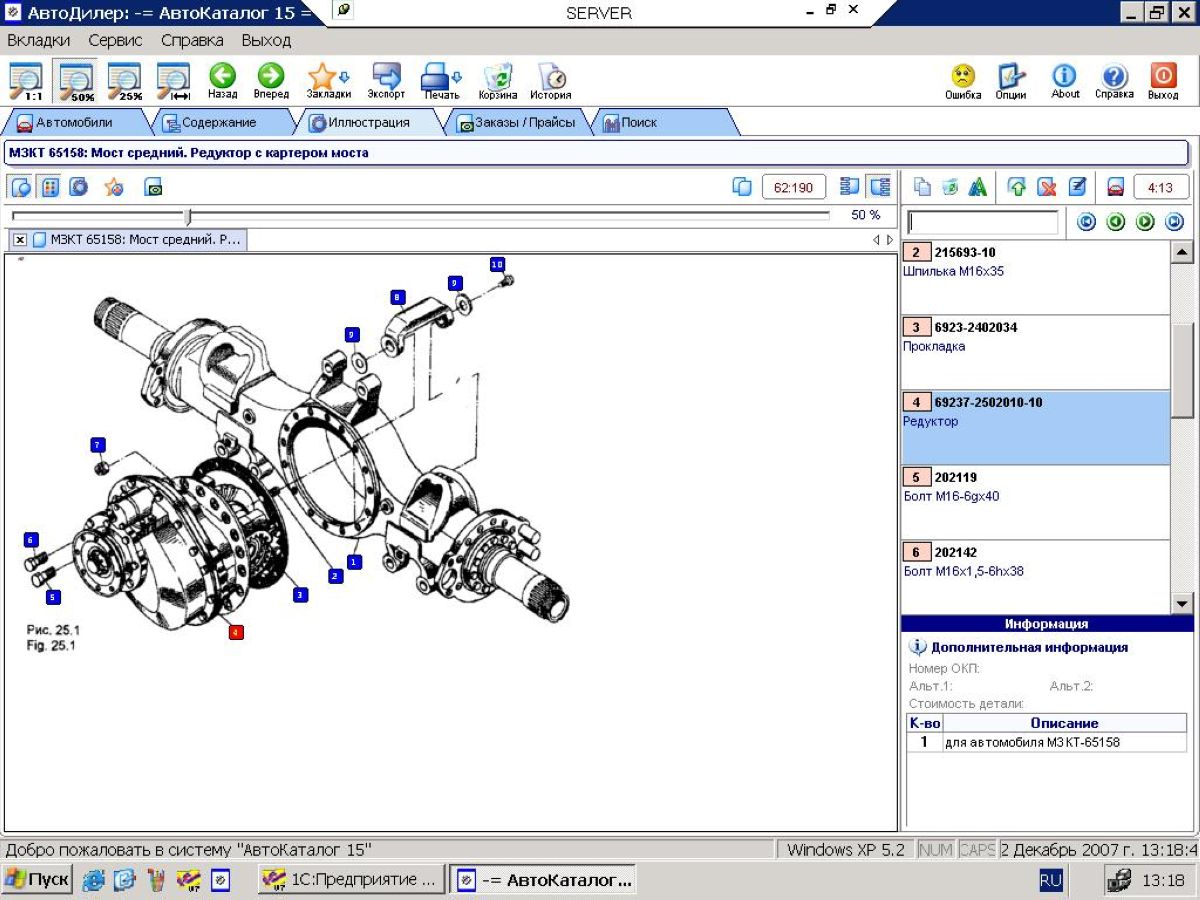Click the recycle basket icon in parts toolbar
The height and width of the screenshot is (900, 1200).
pos(950,187)
